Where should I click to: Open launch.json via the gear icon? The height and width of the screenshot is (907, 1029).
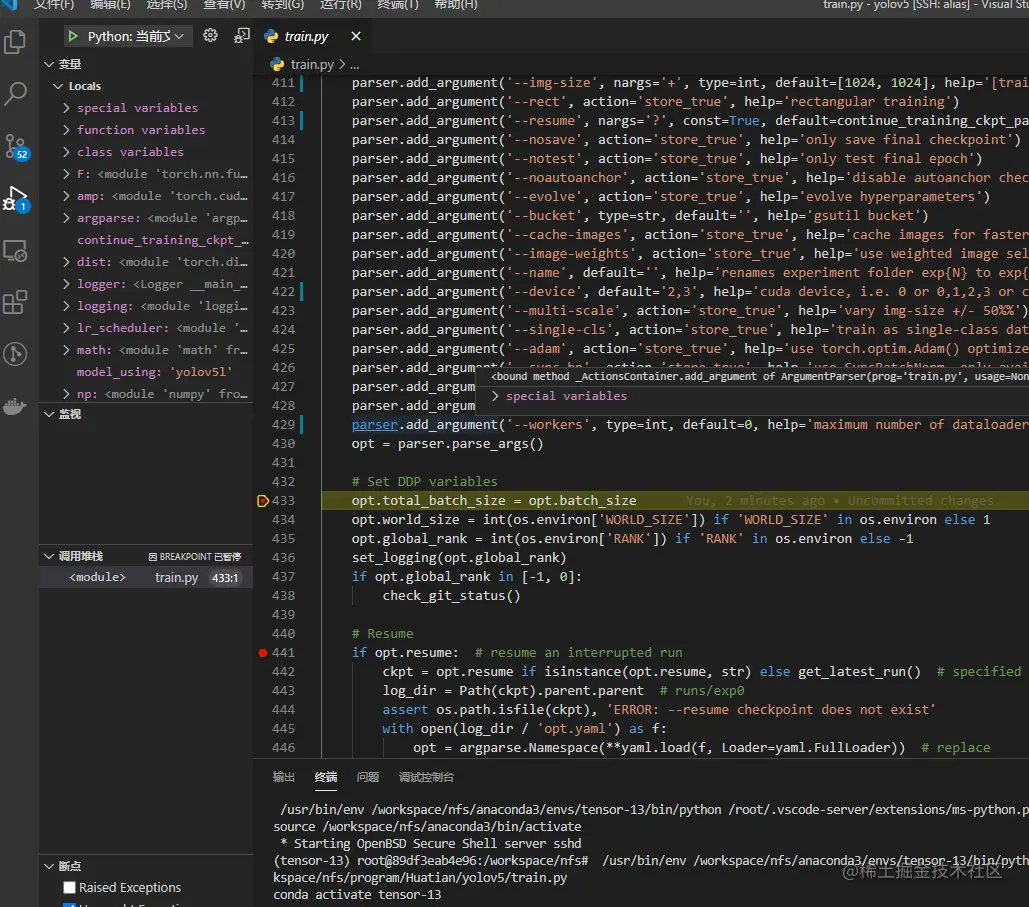[x=210, y=36]
